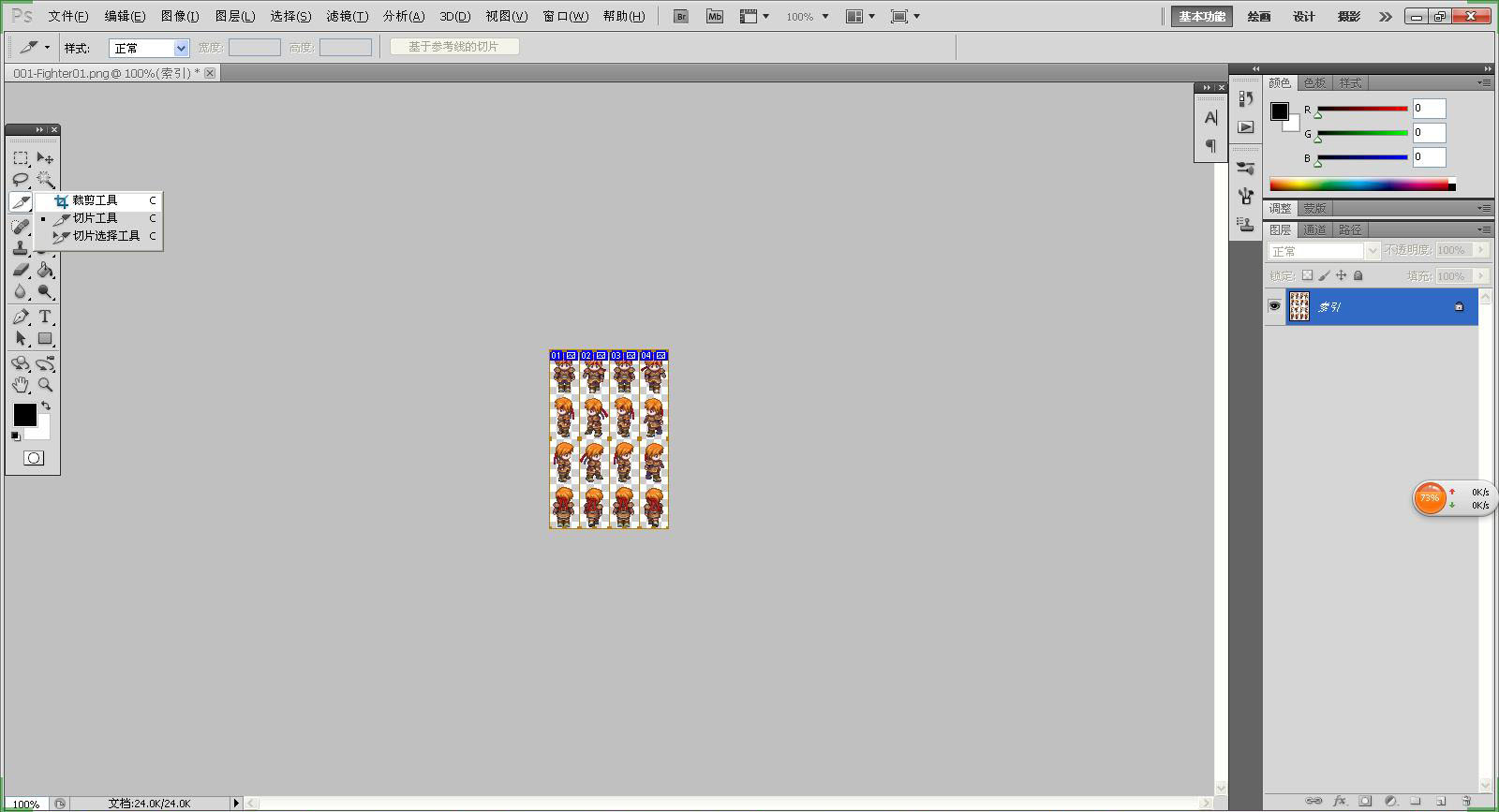Open the Actions panel play icon
1499x812 pixels.
pyautogui.click(x=1245, y=126)
